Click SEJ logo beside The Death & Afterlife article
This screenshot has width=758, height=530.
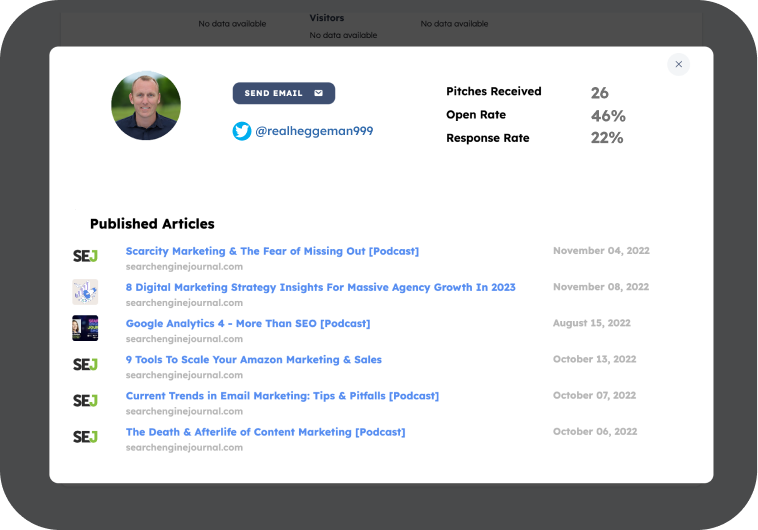tap(85, 437)
